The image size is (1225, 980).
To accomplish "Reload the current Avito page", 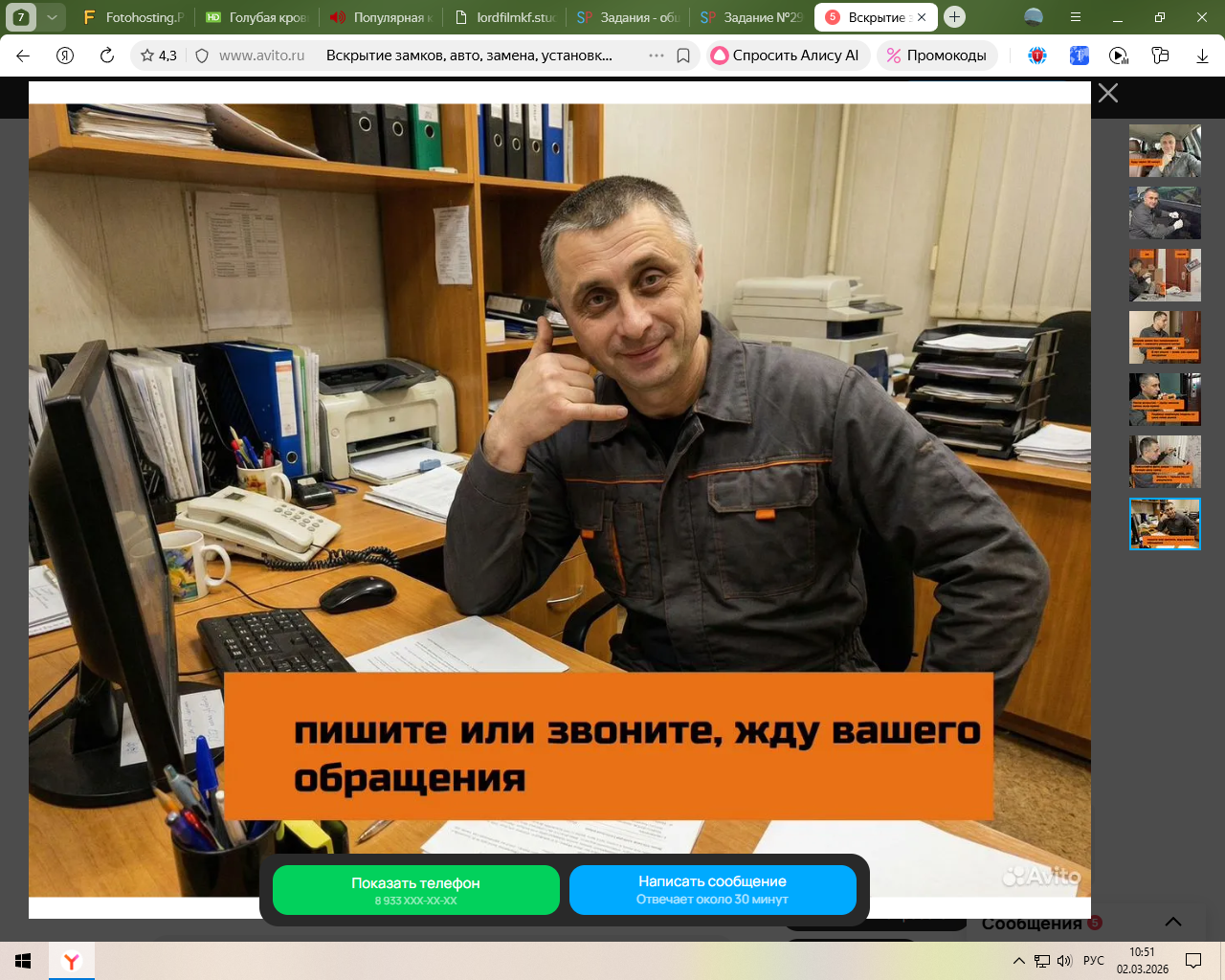I will pos(107,56).
